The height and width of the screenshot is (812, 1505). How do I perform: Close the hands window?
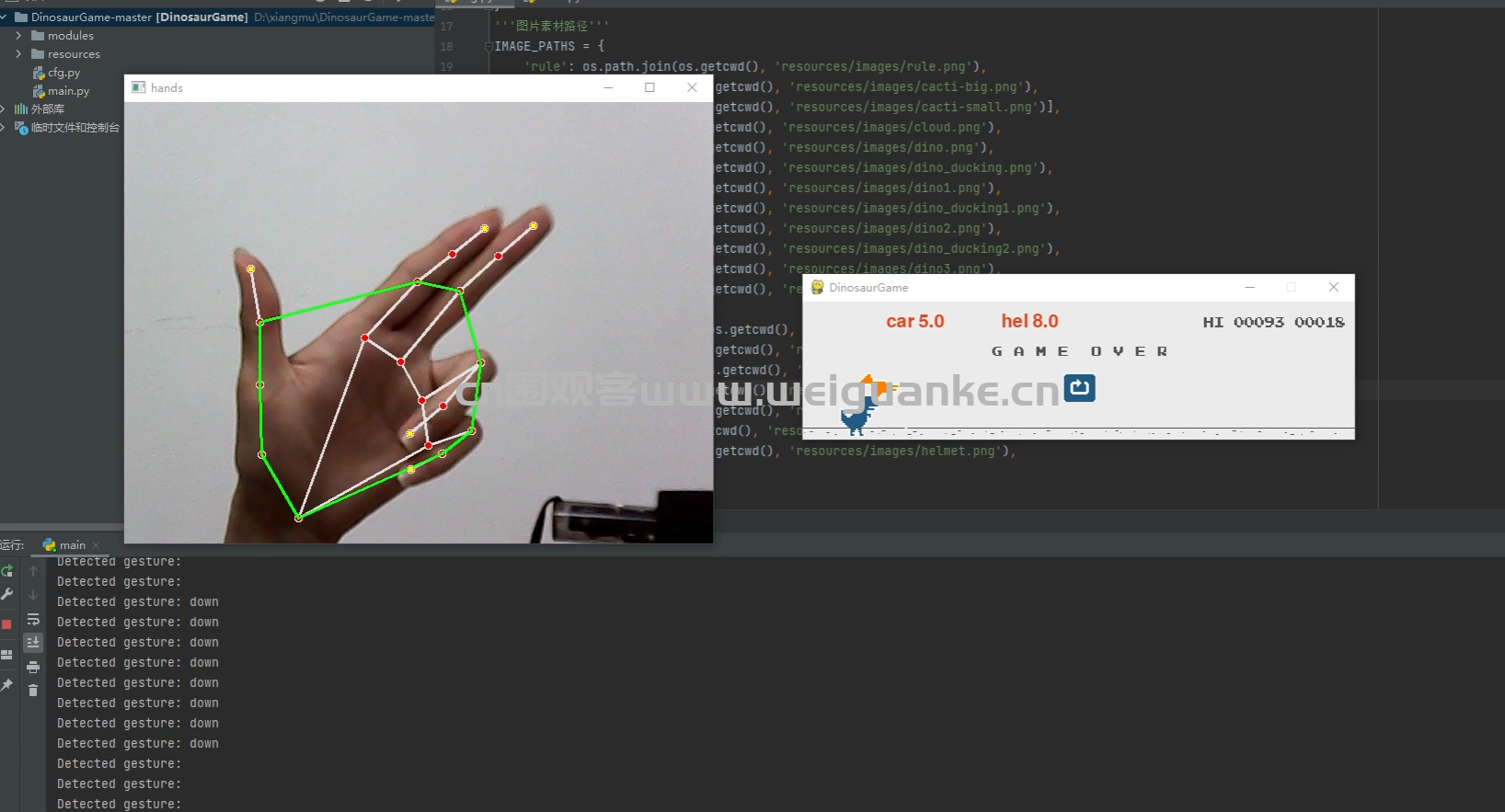692,87
